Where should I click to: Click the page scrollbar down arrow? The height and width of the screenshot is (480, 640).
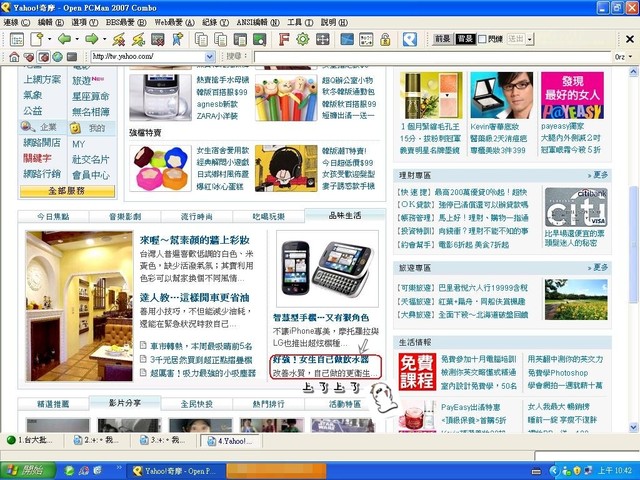point(633,427)
